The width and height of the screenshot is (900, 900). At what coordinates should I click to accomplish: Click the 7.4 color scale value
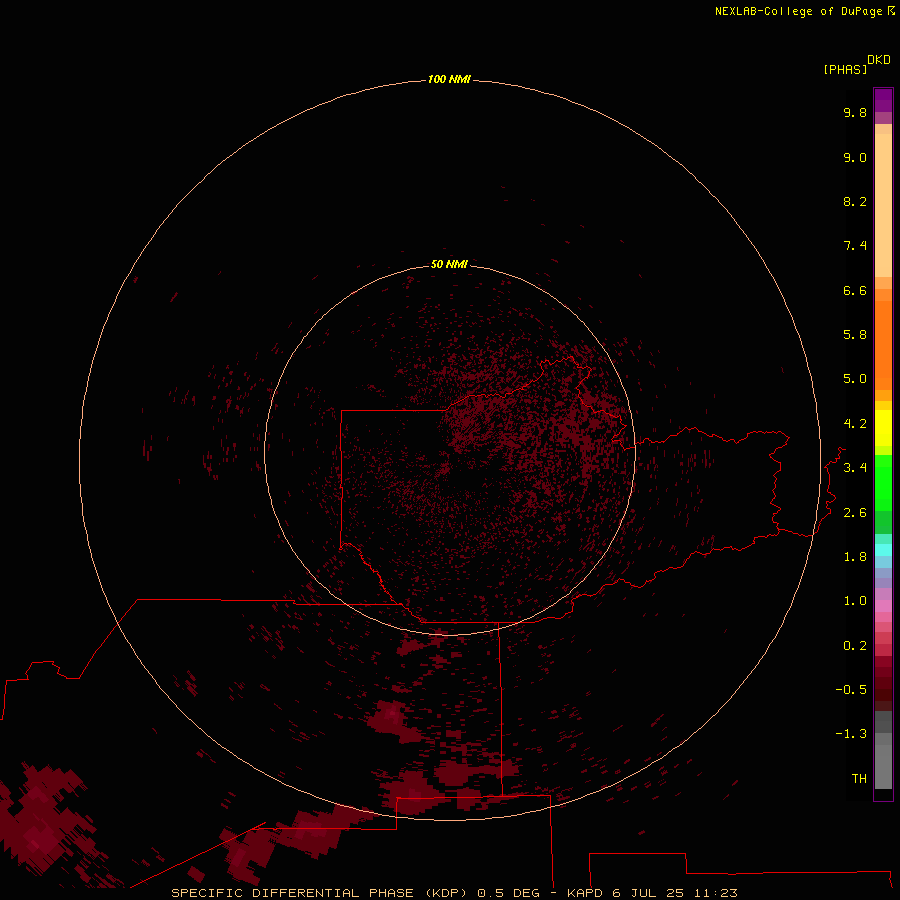[855, 246]
